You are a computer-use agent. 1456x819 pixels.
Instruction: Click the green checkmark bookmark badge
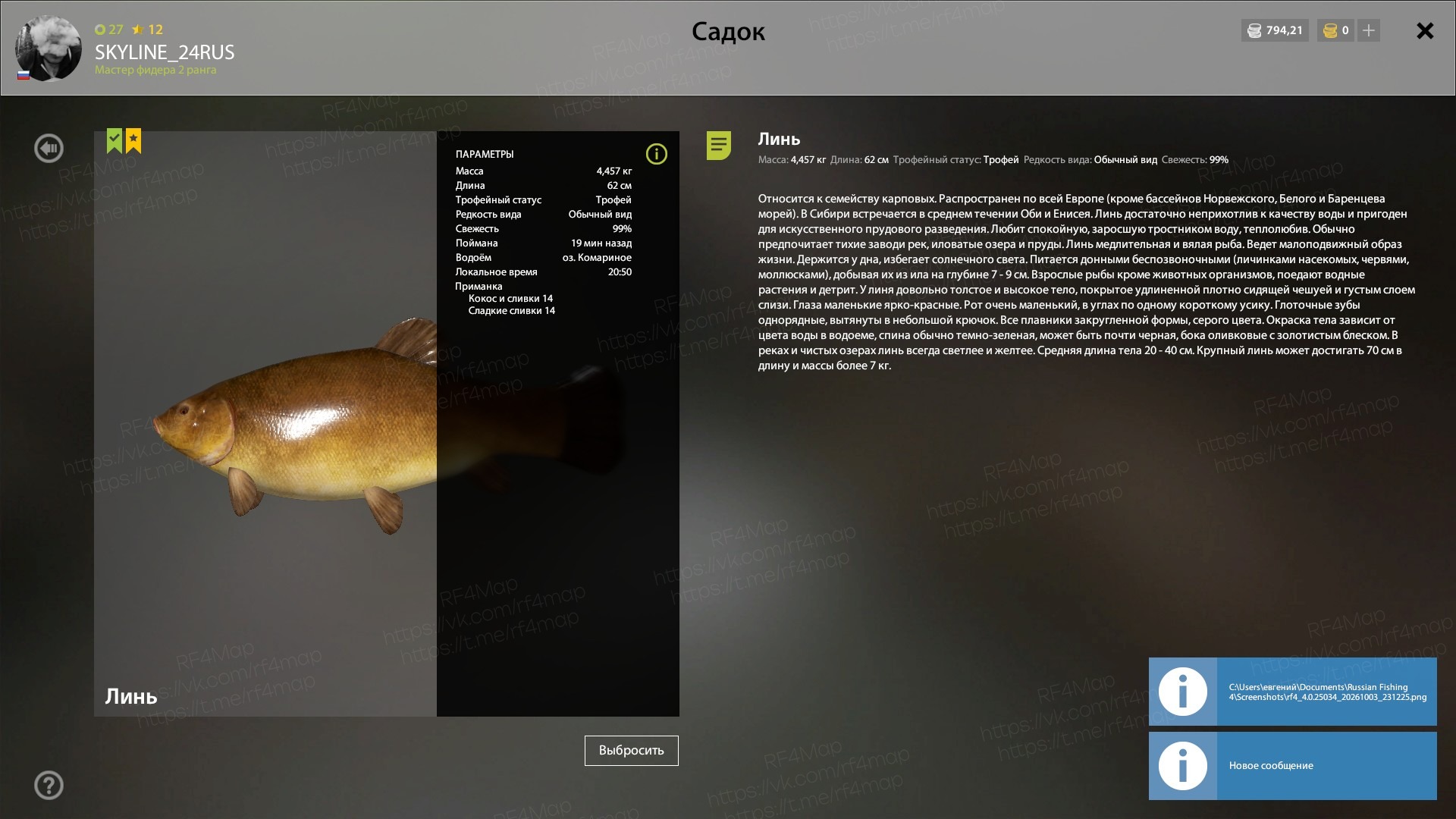(114, 141)
